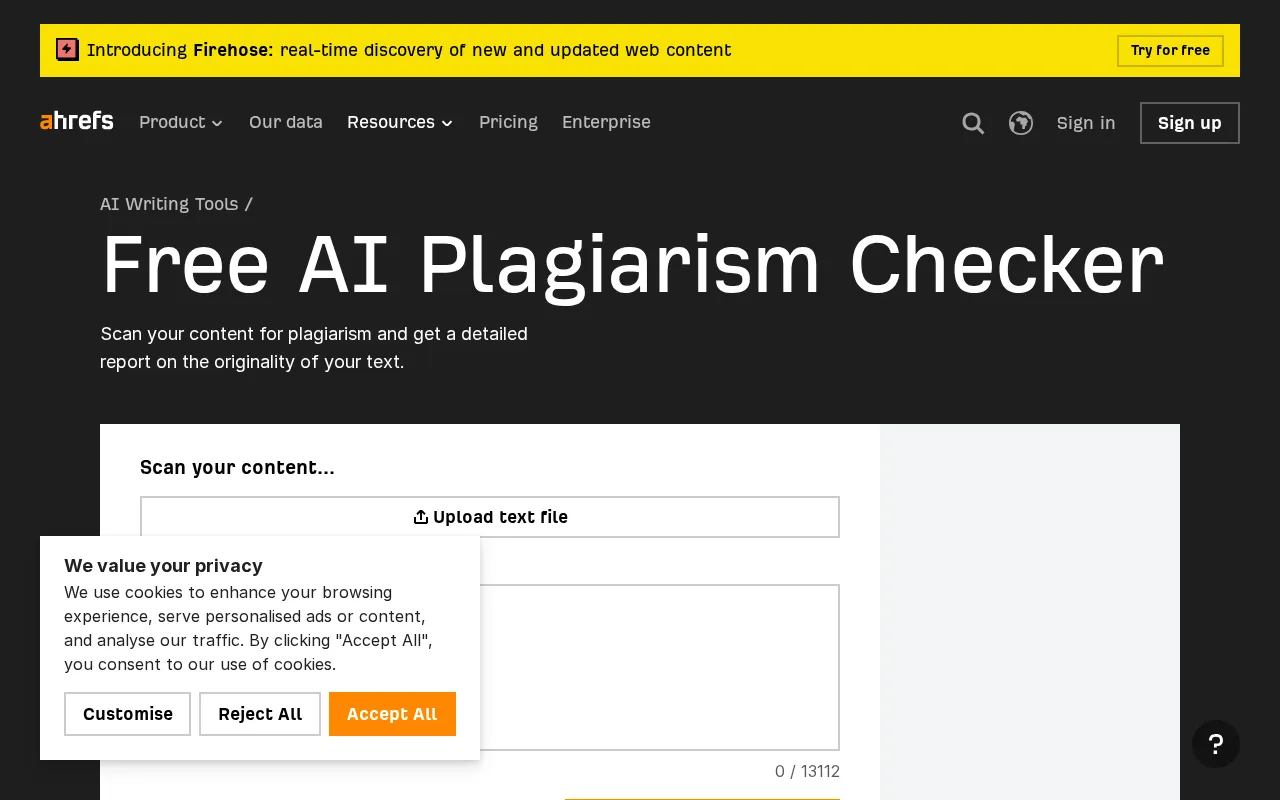Click Customise cookie button
1280x800 pixels.
[127, 714]
